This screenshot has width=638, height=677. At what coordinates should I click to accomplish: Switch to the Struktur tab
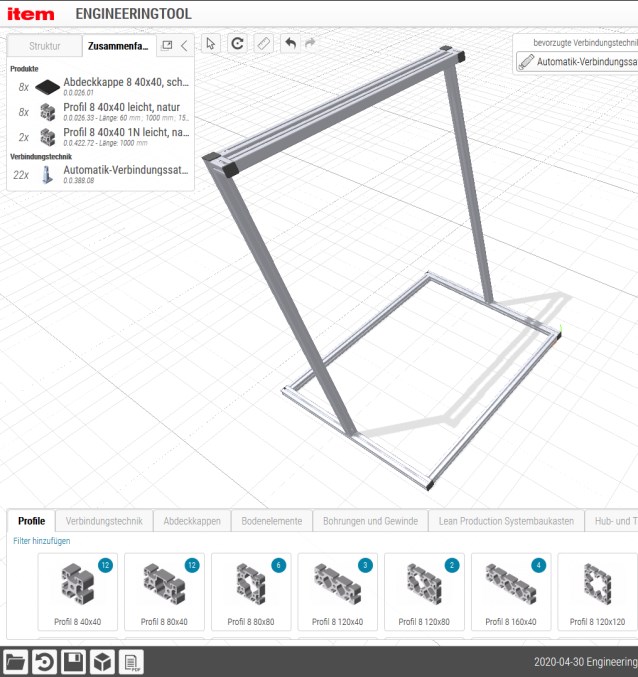44,46
